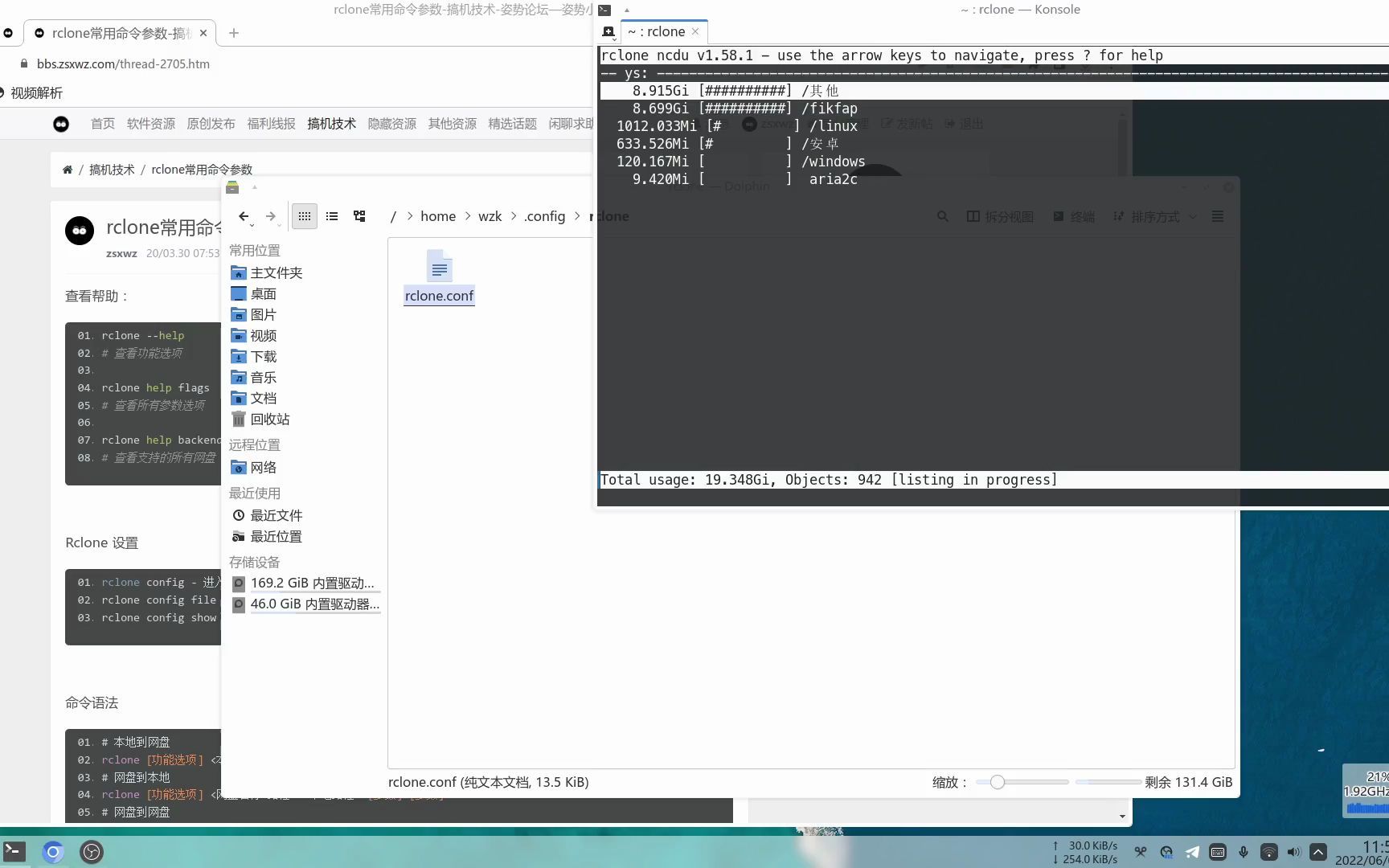The image size is (1389, 868).
Task: Open 下载 folder in places panel
Action: tap(253, 356)
